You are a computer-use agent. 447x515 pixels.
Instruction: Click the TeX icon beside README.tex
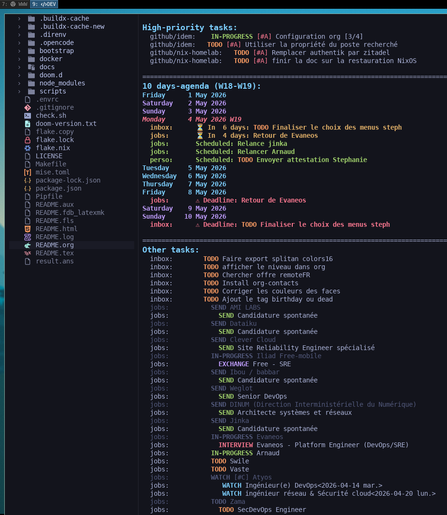[x=28, y=253]
